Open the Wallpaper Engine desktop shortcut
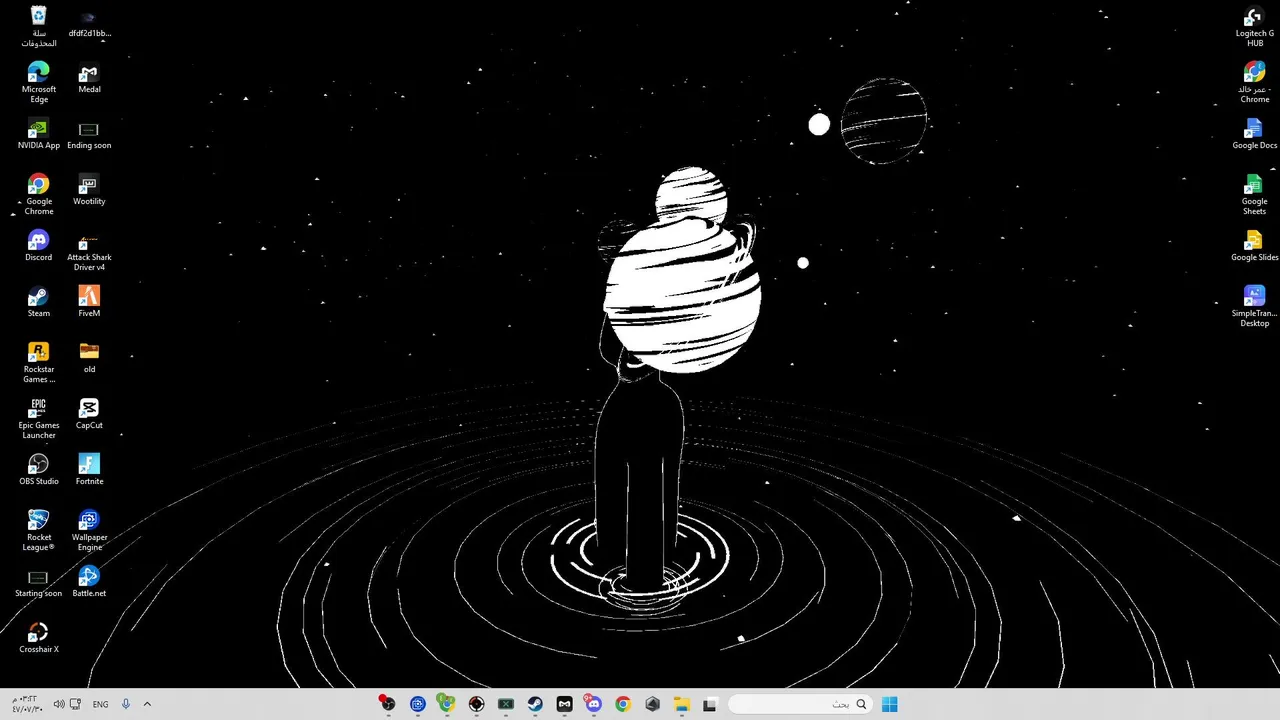The image size is (1280, 720). coord(89,531)
